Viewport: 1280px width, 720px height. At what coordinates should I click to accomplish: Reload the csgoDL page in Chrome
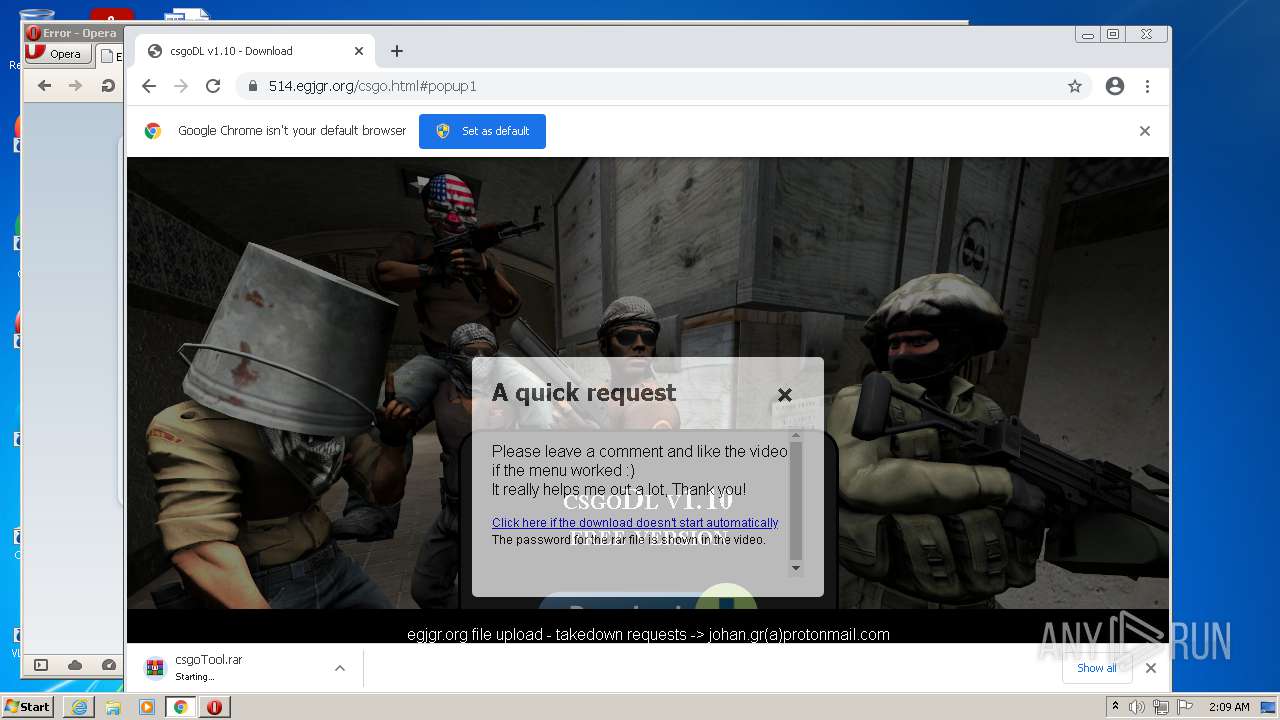tap(213, 86)
